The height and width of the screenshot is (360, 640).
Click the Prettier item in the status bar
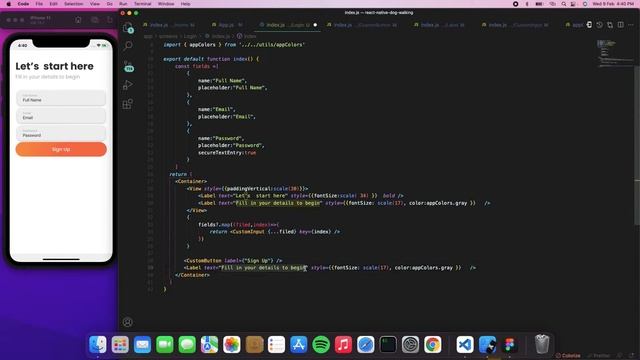(598, 356)
